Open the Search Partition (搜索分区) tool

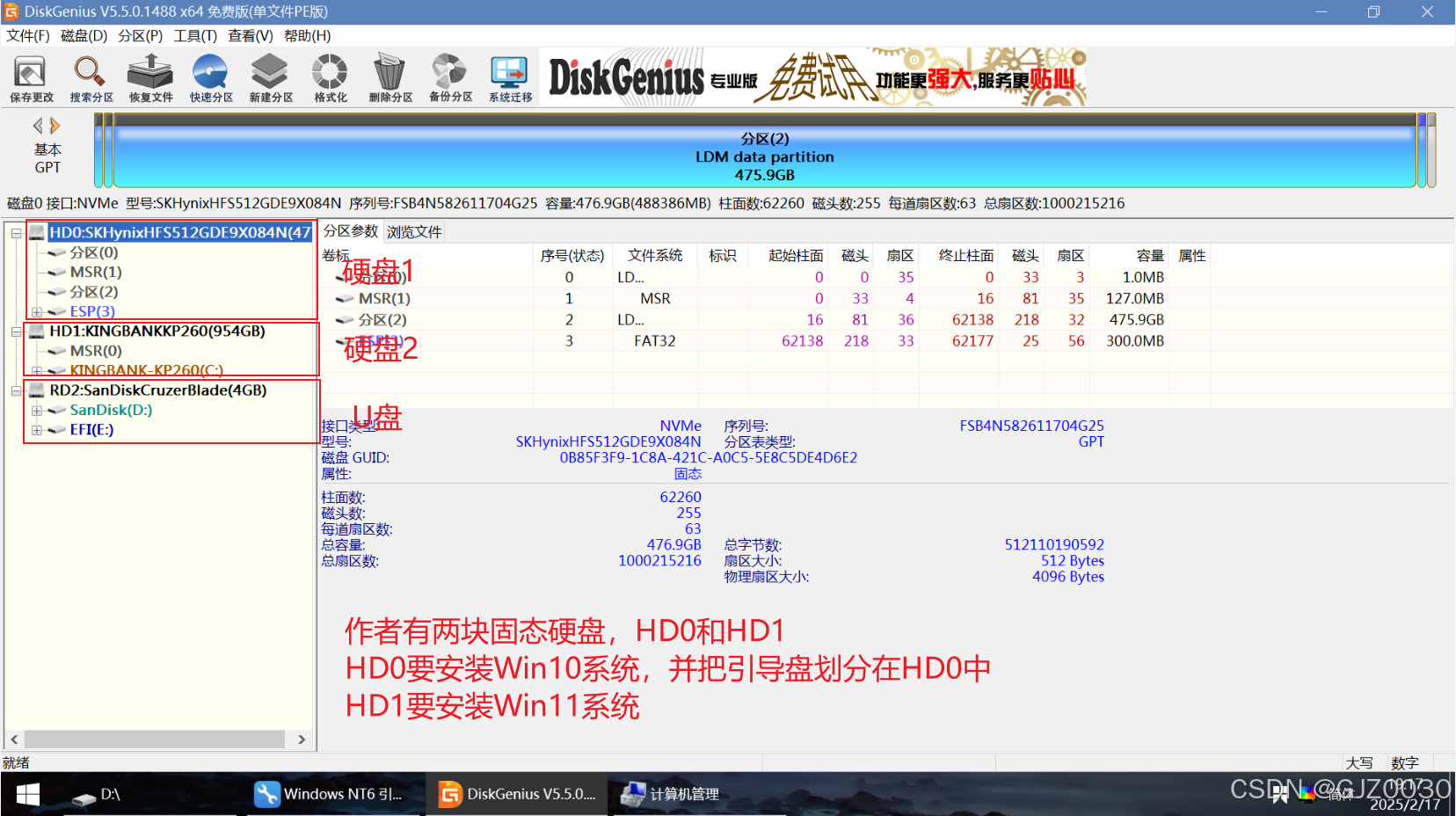coord(91,78)
